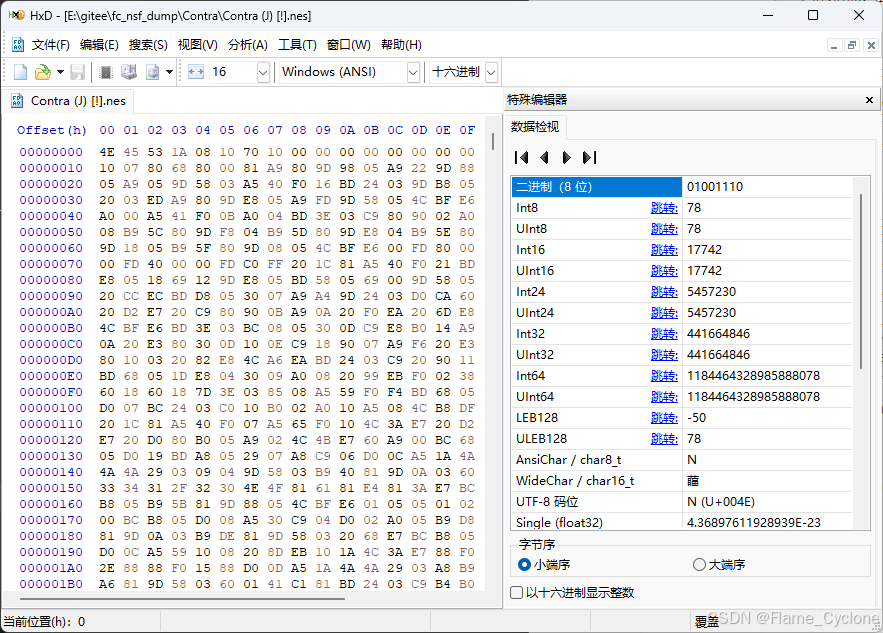Screen dimensions: 883x633
Task: Click 跳转 link in the UInt64 row
Action: (x=665, y=397)
